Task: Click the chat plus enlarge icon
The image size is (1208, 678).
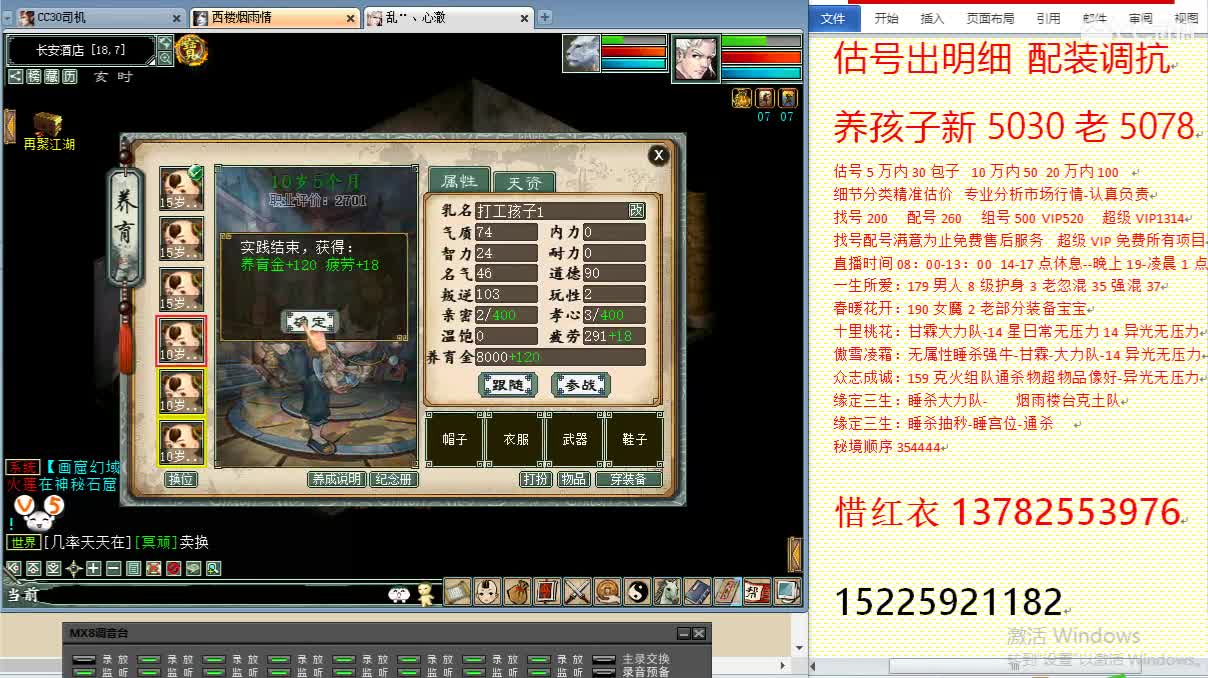Action: tap(93, 569)
